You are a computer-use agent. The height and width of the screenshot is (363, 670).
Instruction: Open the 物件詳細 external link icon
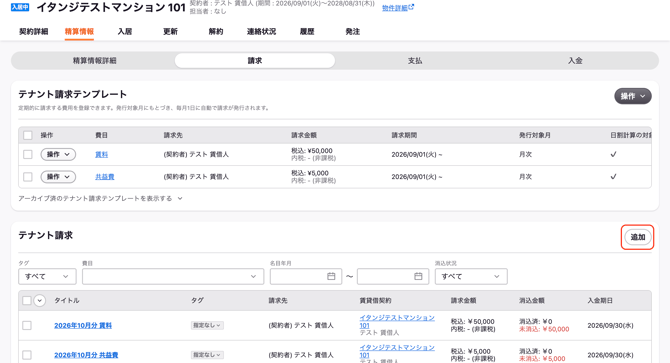pyautogui.click(x=411, y=7)
